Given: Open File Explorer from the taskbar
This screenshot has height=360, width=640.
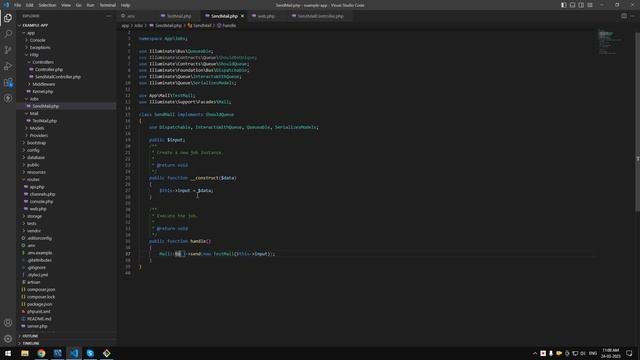Looking at the screenshot, I should [x=25, y=353].
